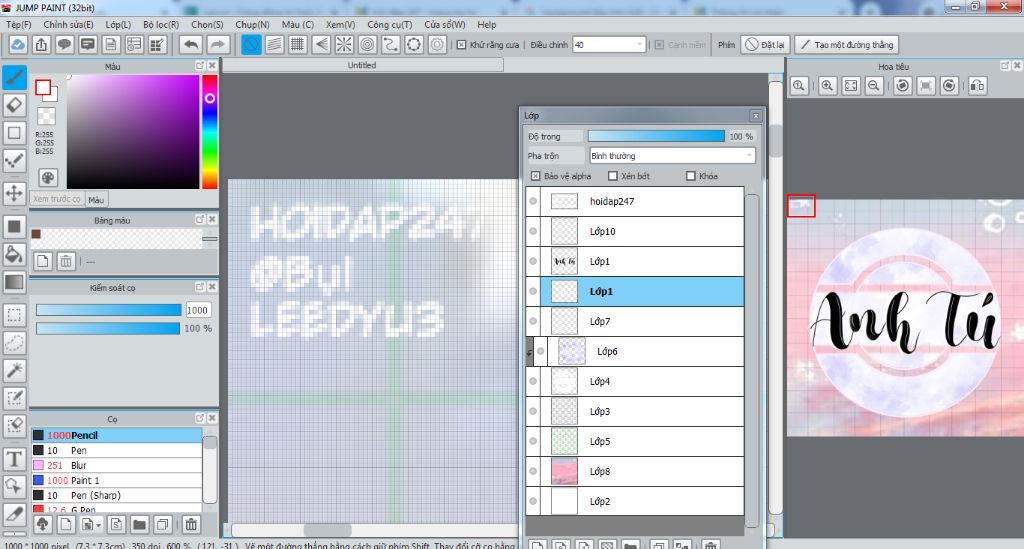Click Đặt lại button
This screenshot has width=1024, height=549.
pyautogui.click(x=765, y=44)
